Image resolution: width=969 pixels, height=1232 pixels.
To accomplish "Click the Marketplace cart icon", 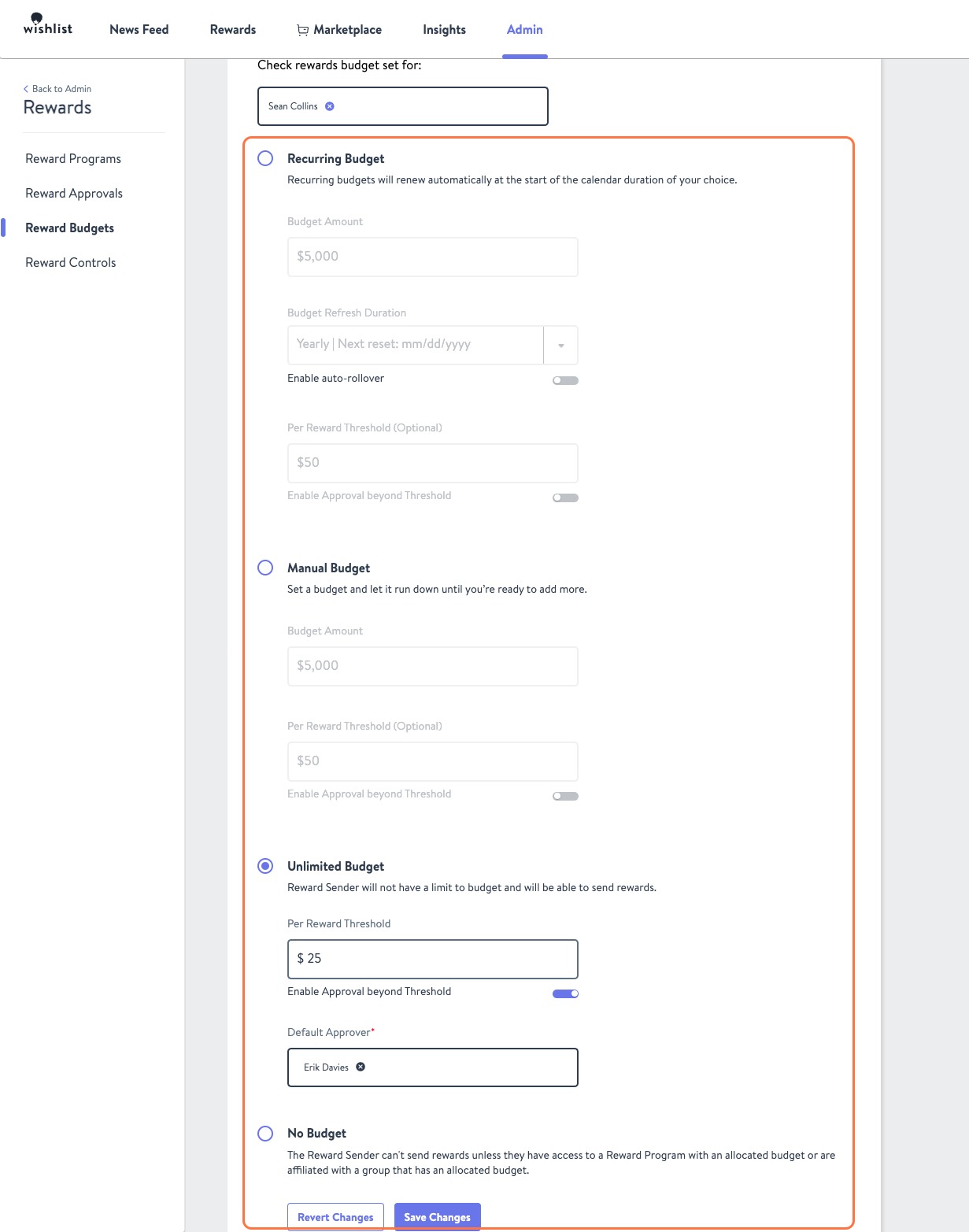I will 301,29.
